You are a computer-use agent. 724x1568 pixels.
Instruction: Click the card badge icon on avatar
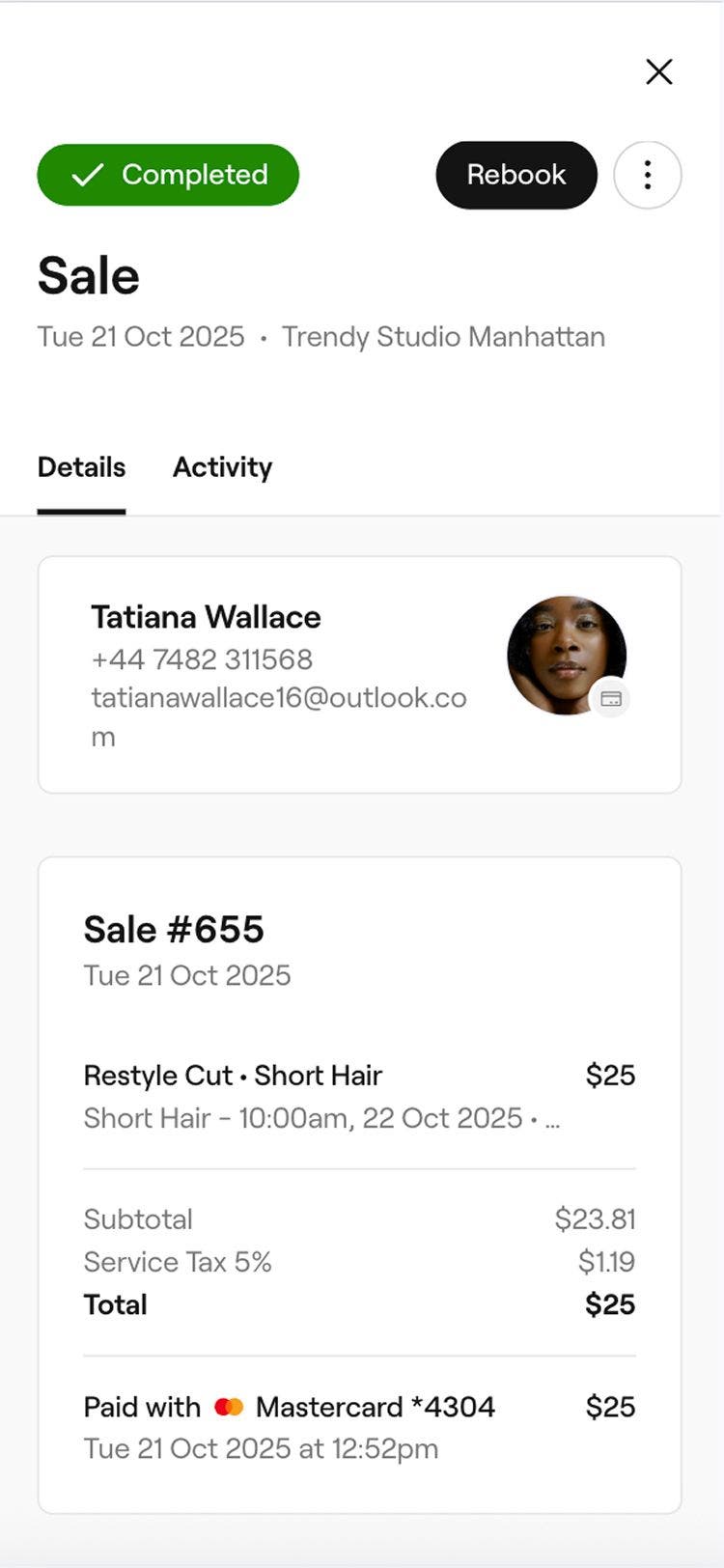(x=610, y=699)
